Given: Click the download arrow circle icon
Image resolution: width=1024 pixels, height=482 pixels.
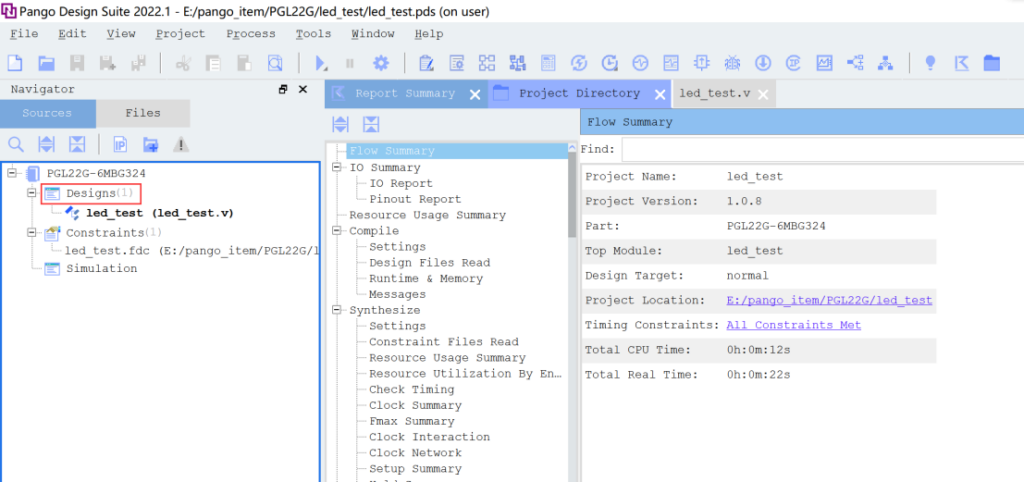Looking at the screenshot, I should coord(763,63).
